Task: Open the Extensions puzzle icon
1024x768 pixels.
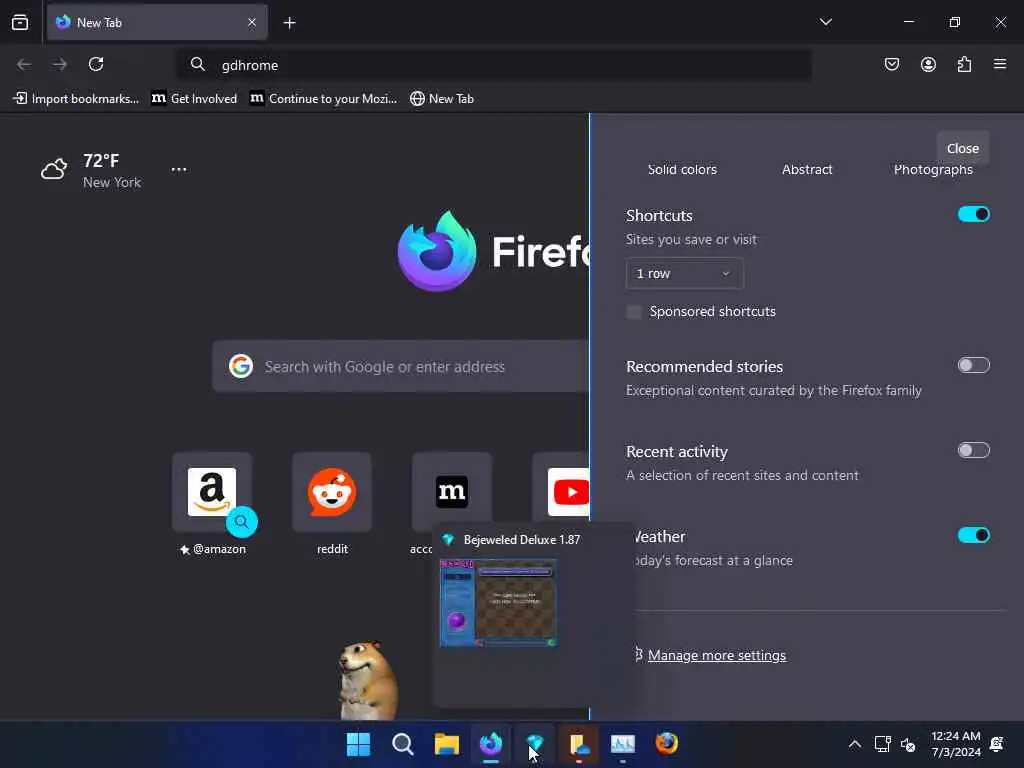Action: click(x=964, y=64)
